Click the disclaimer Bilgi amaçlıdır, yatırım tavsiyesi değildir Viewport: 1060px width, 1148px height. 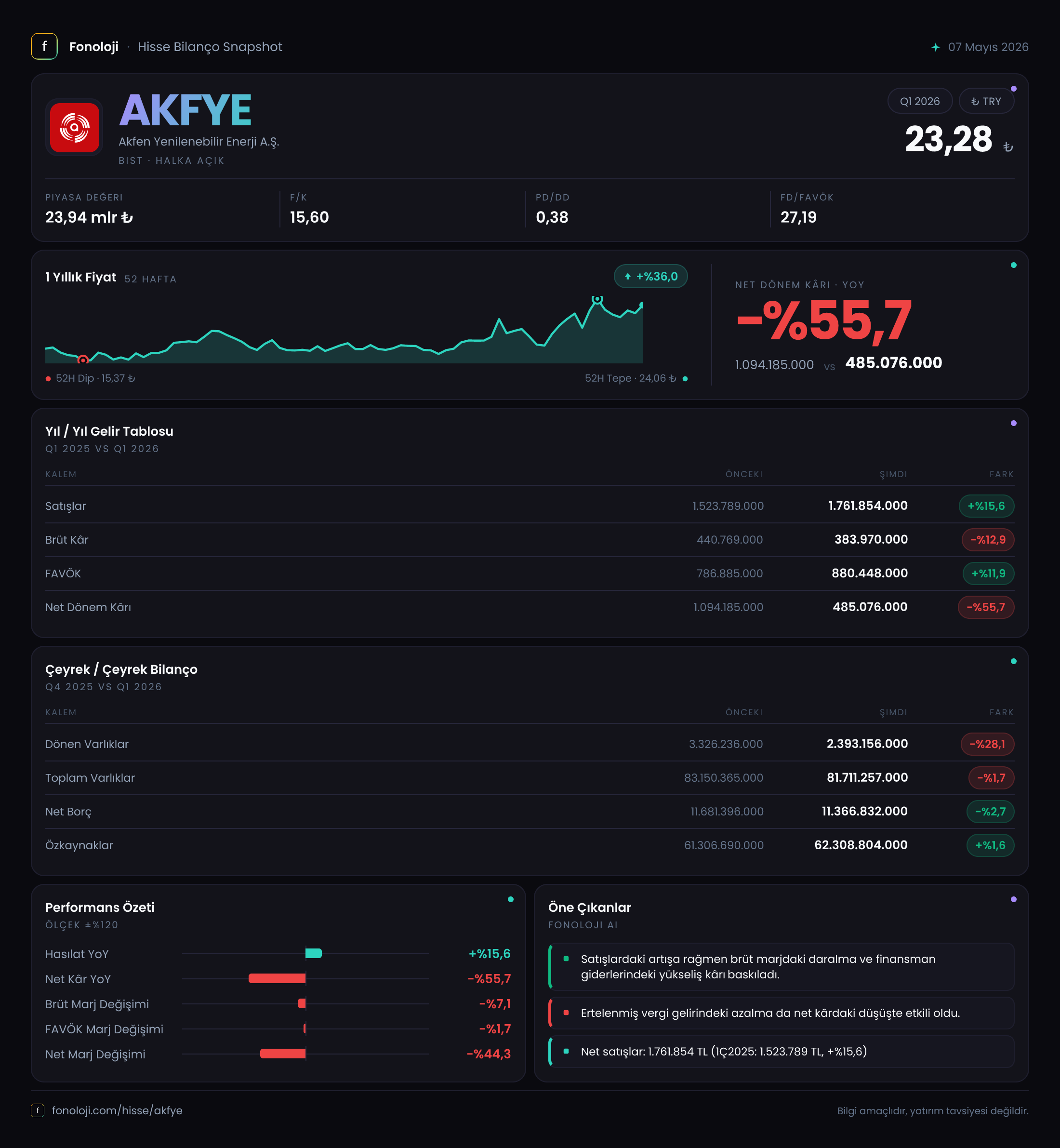point(933,1111)
